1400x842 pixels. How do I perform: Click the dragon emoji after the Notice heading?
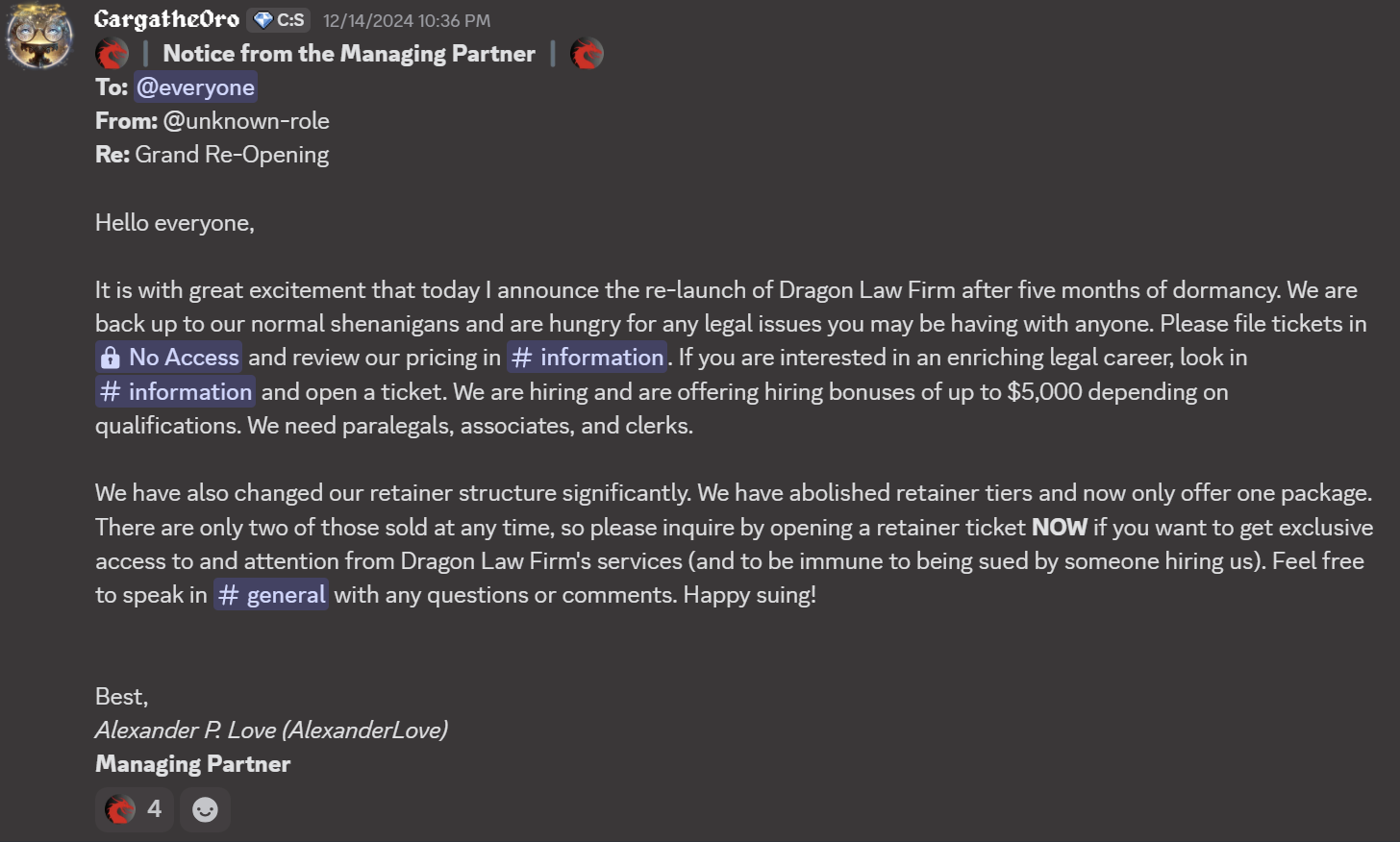click(x=587, y=54)
